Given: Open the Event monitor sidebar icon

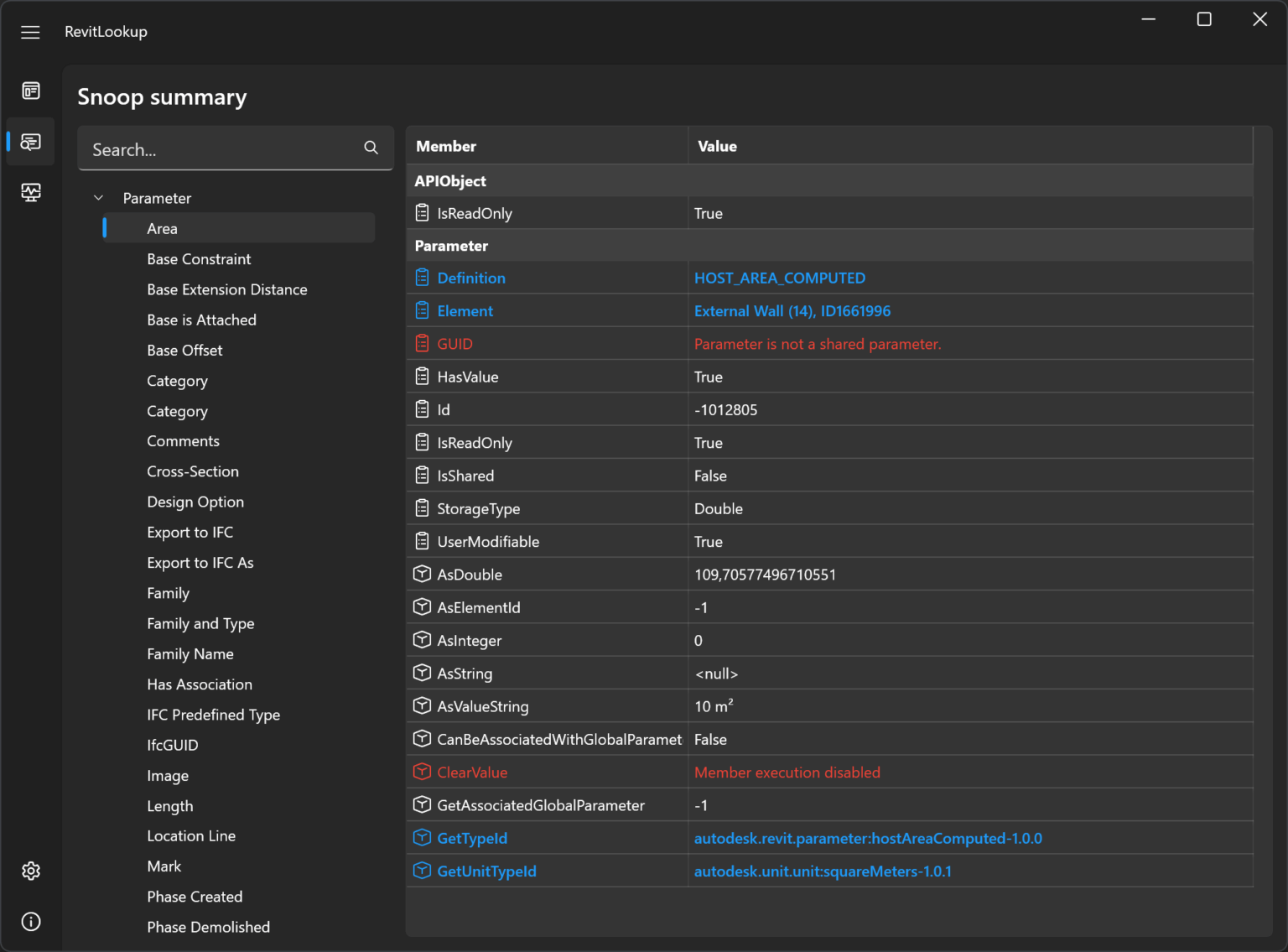Looking at the screenshot, I should tap(31, 192).
